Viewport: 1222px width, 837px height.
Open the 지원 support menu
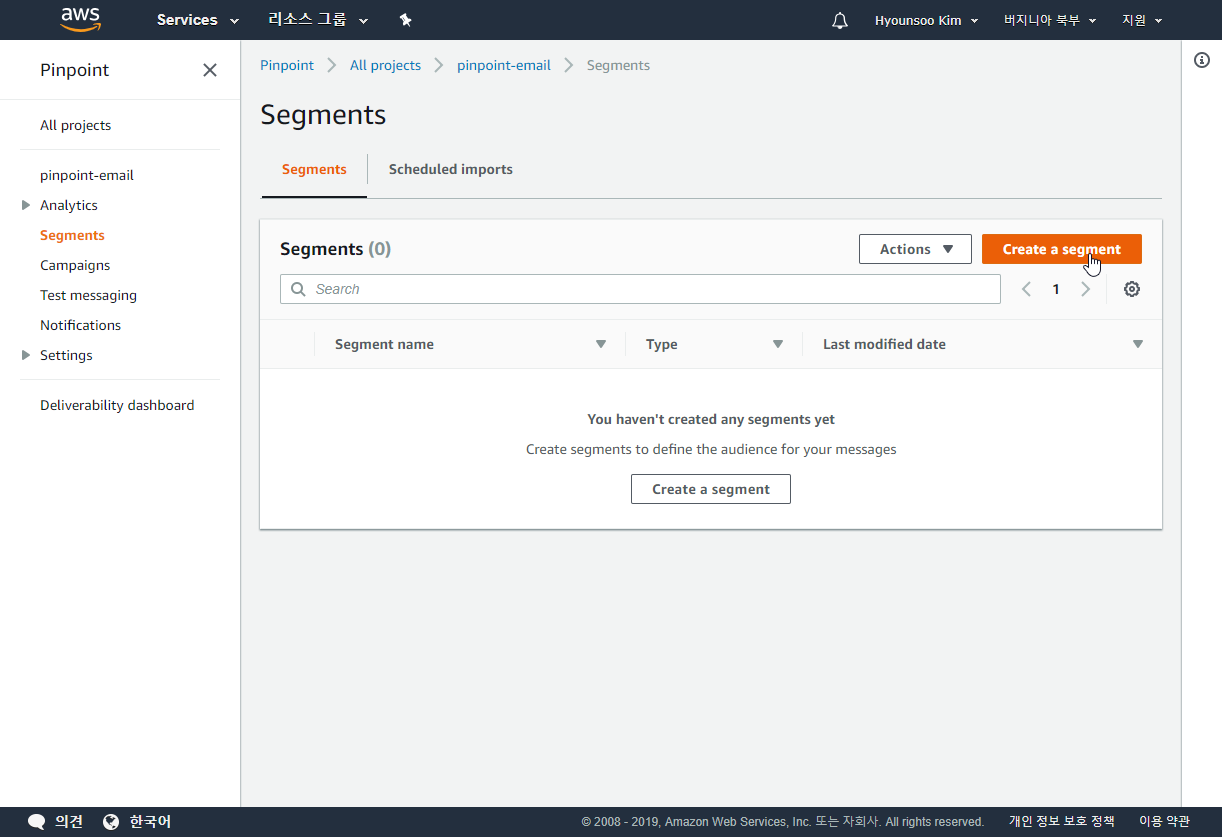(x=1142, y=20)
